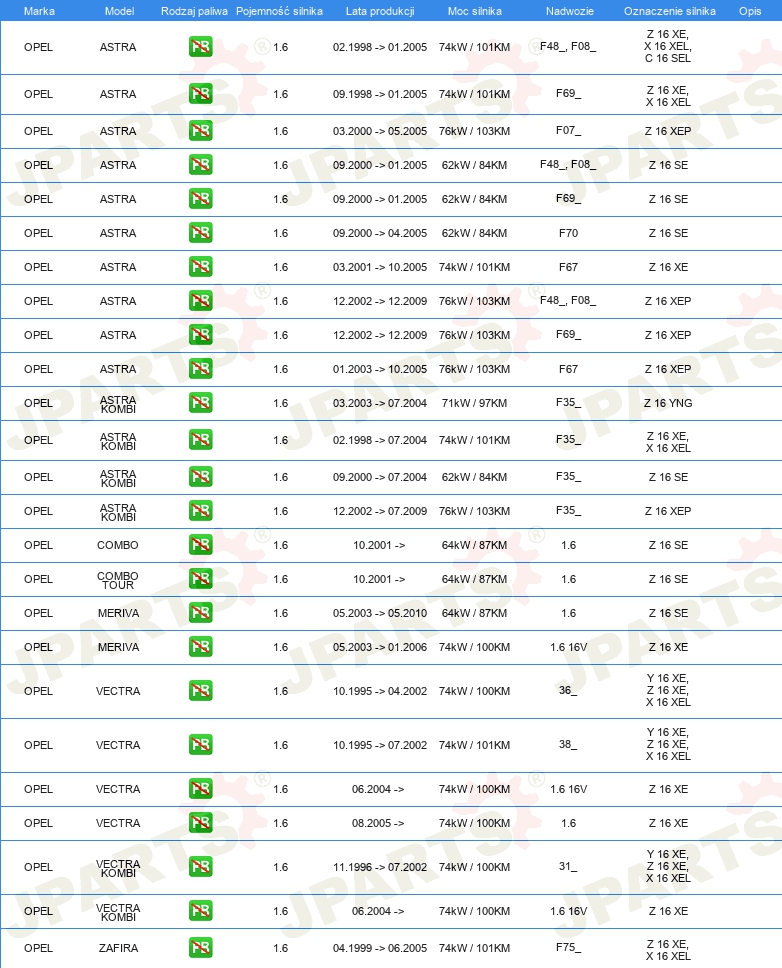
Task: Select production years 11.1996 -> 07.2002
Action: (x=380, y=867)
